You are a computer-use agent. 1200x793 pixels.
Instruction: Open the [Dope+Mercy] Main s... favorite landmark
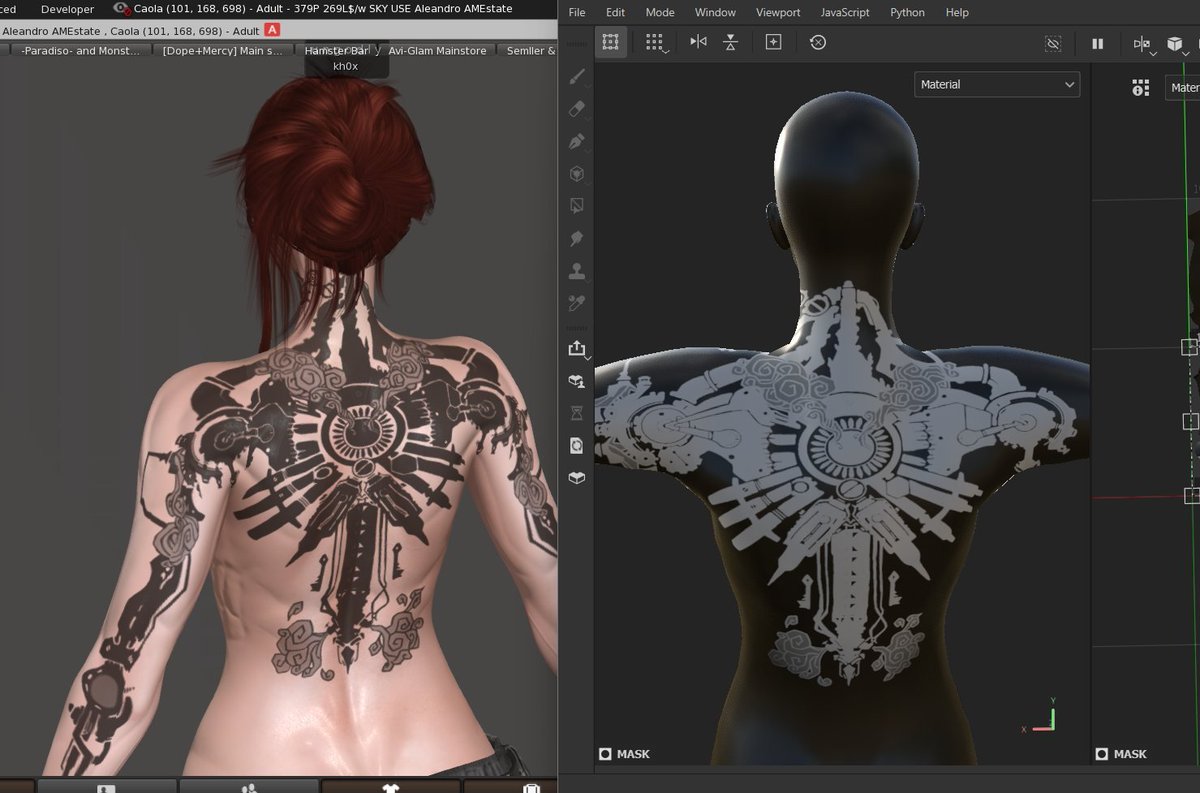tap(222, 50)
